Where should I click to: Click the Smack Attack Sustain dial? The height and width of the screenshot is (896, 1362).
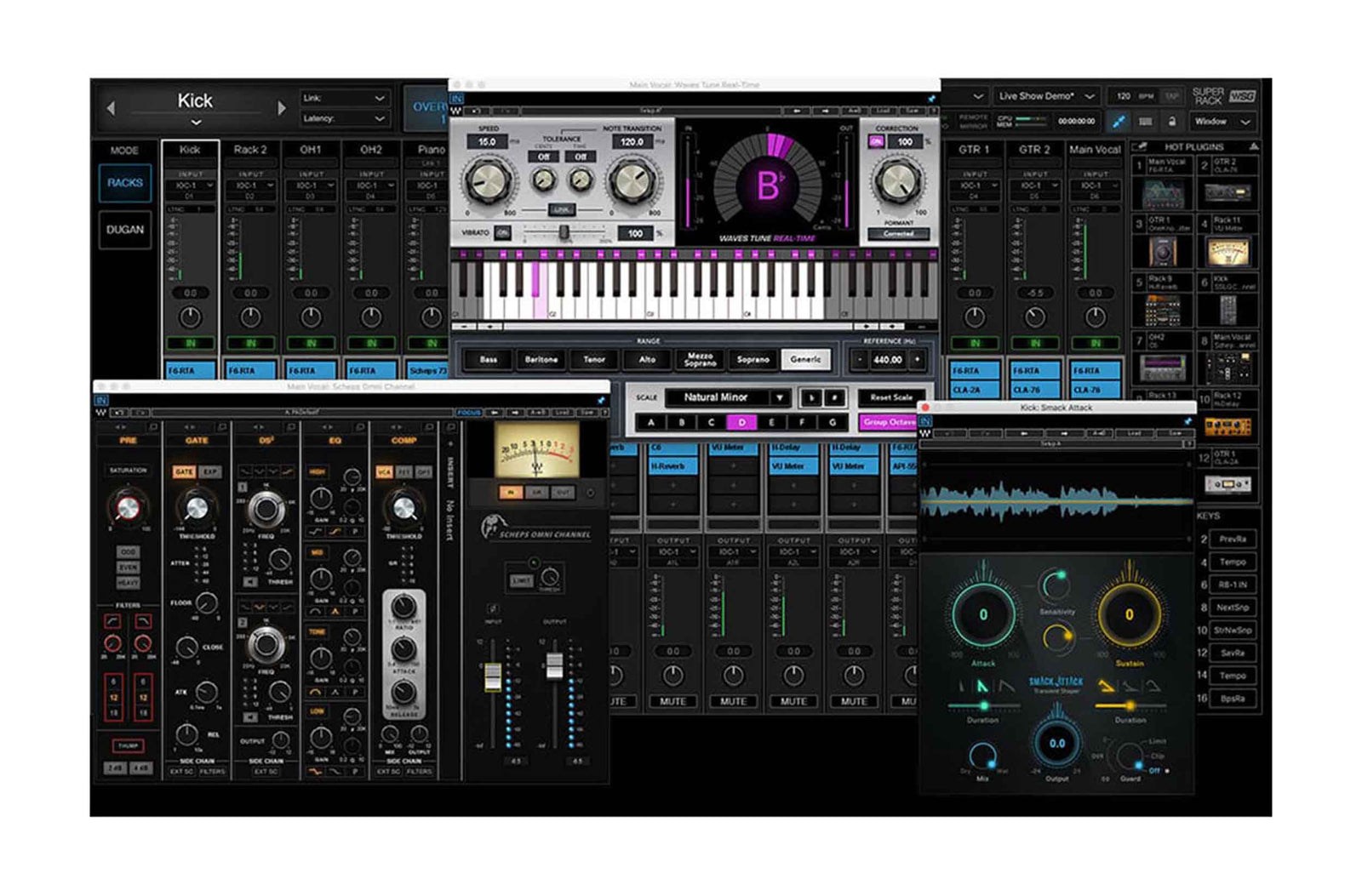(1129, 614)
